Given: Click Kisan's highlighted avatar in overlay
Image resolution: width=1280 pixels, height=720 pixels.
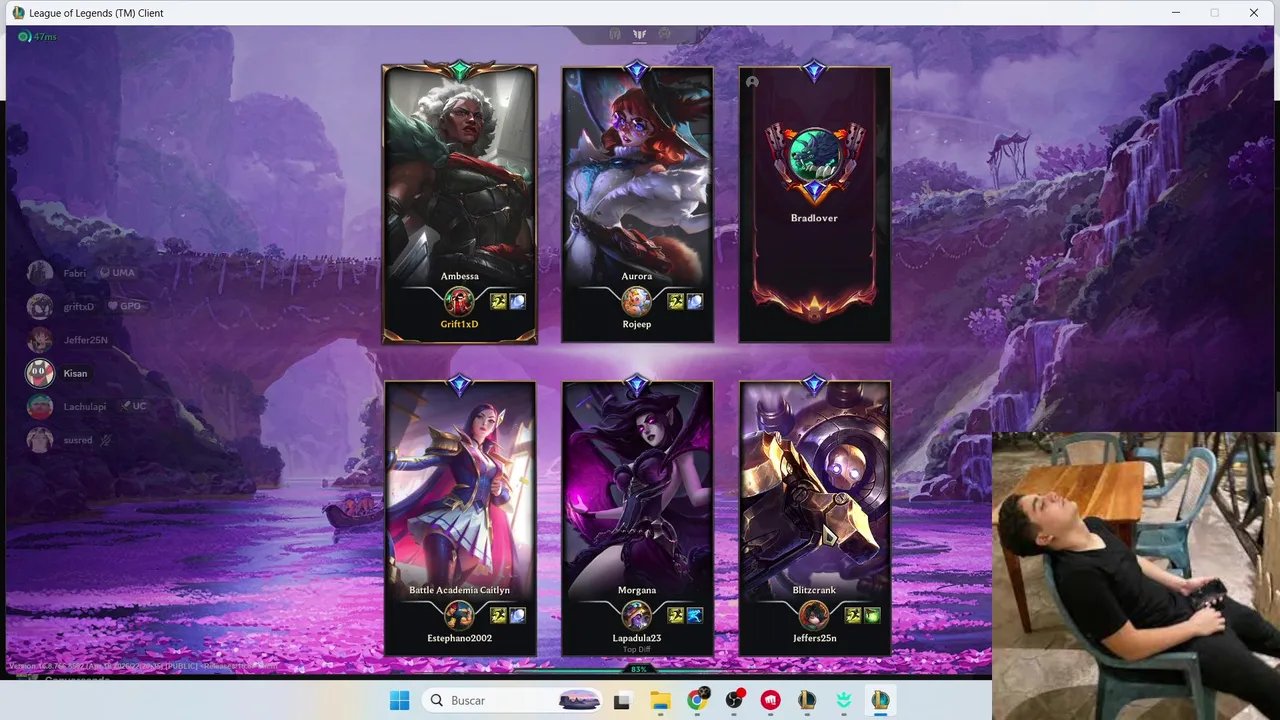Looking at the screenshot, I should 40,373.
